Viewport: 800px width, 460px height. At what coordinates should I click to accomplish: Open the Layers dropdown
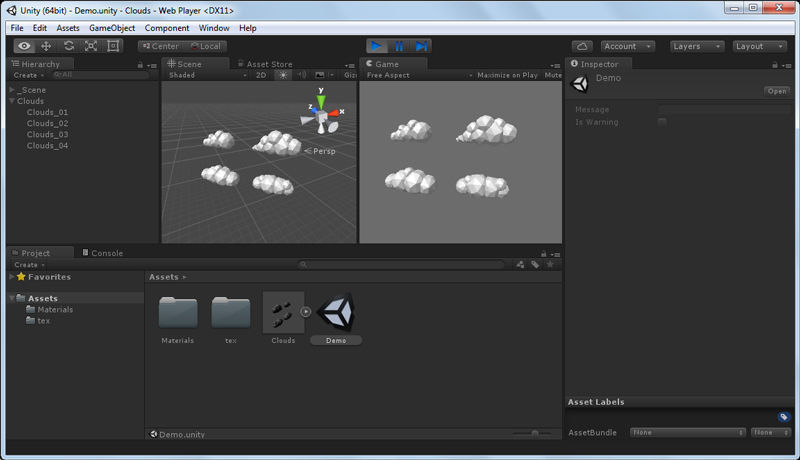tap(697, 46)
